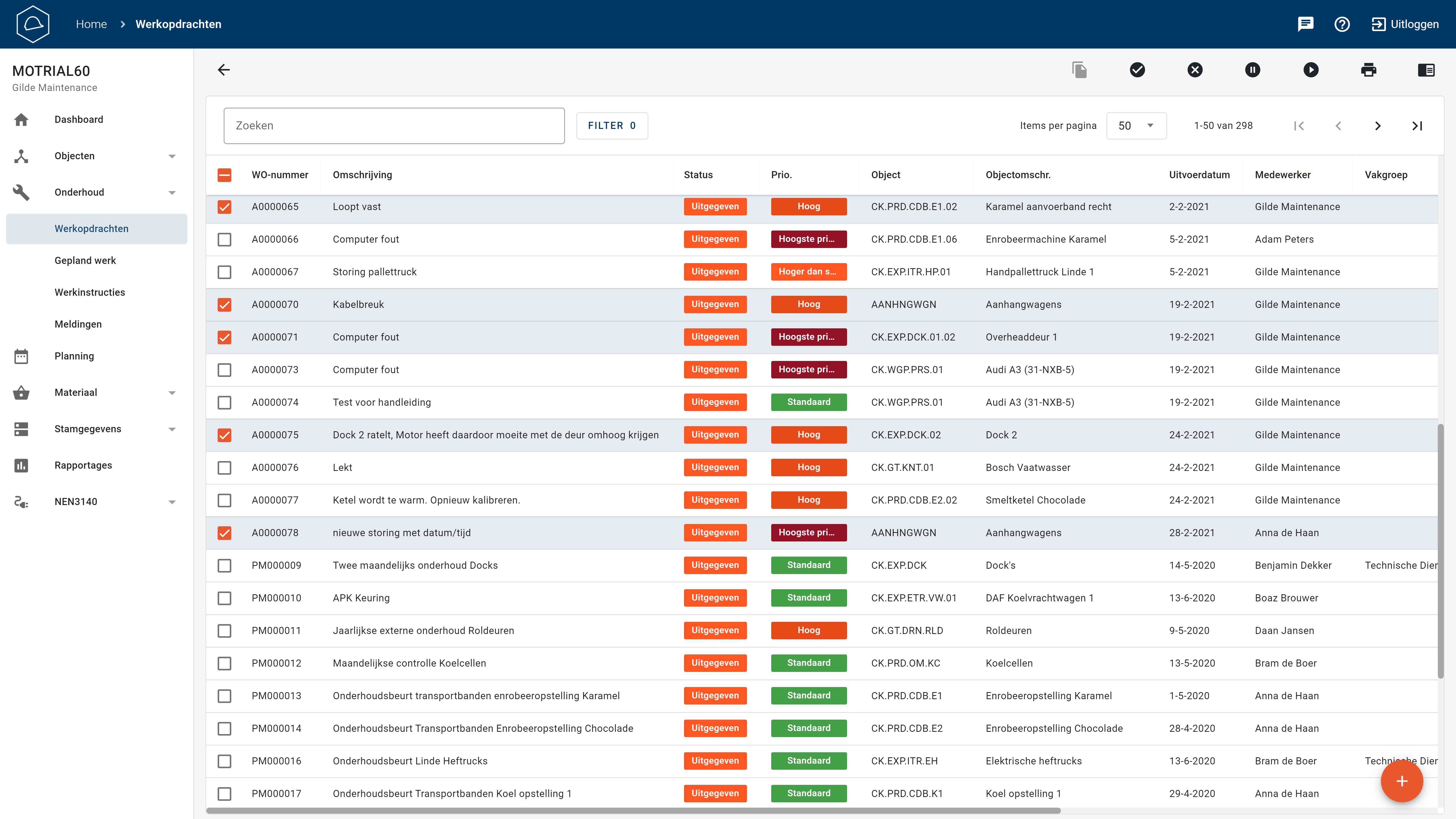The image size is (1456, 819).
Task: Open the help question mark icon
Action: point(1342,24)
